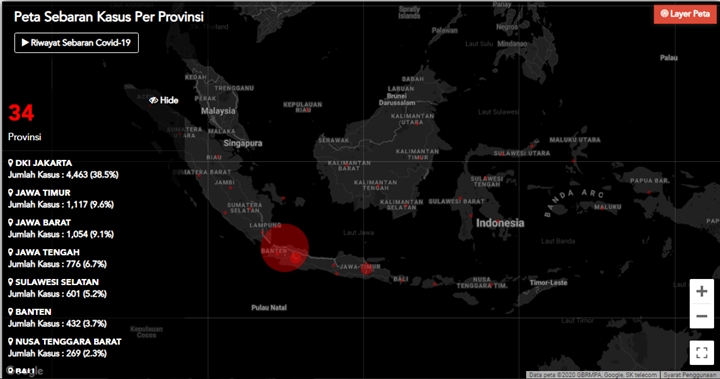Click the KALIMANTAN TENGAH map label
This screenshot has height=379, width=720.
click(376, 185)
